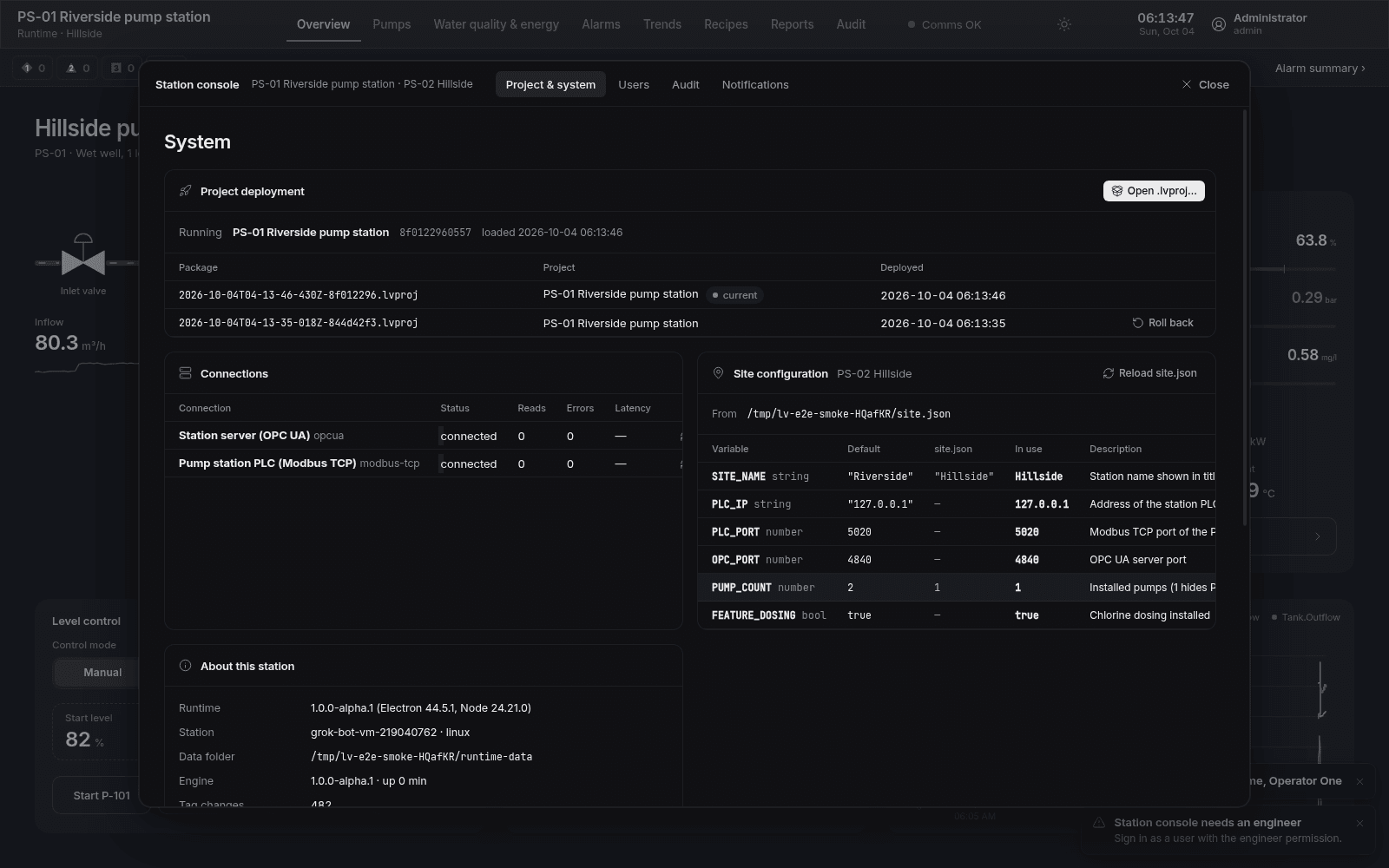Viewport: 1389px width, 868px height.
Task: Open the chevron arrow on right-side card
Action: [x=1317, y=536]
